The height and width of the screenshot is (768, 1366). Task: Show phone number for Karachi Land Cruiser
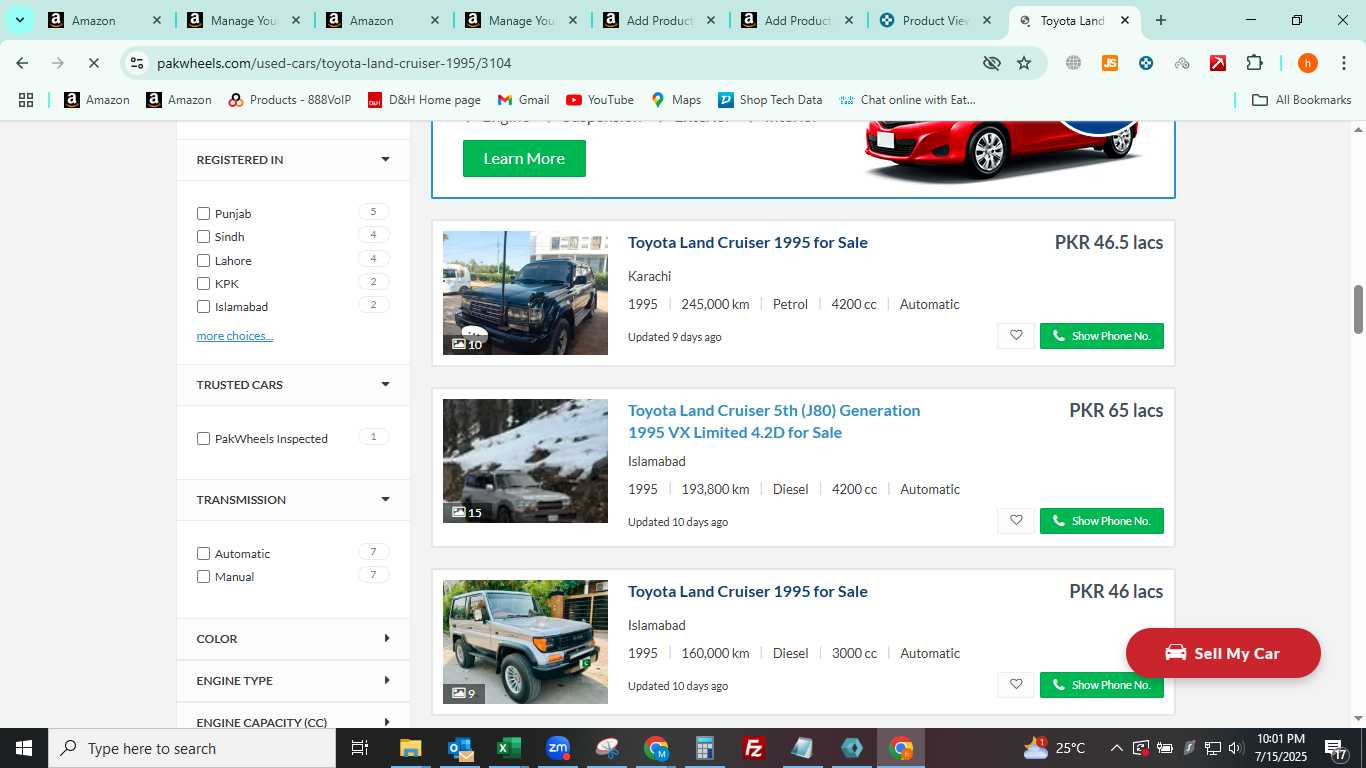1101,336
